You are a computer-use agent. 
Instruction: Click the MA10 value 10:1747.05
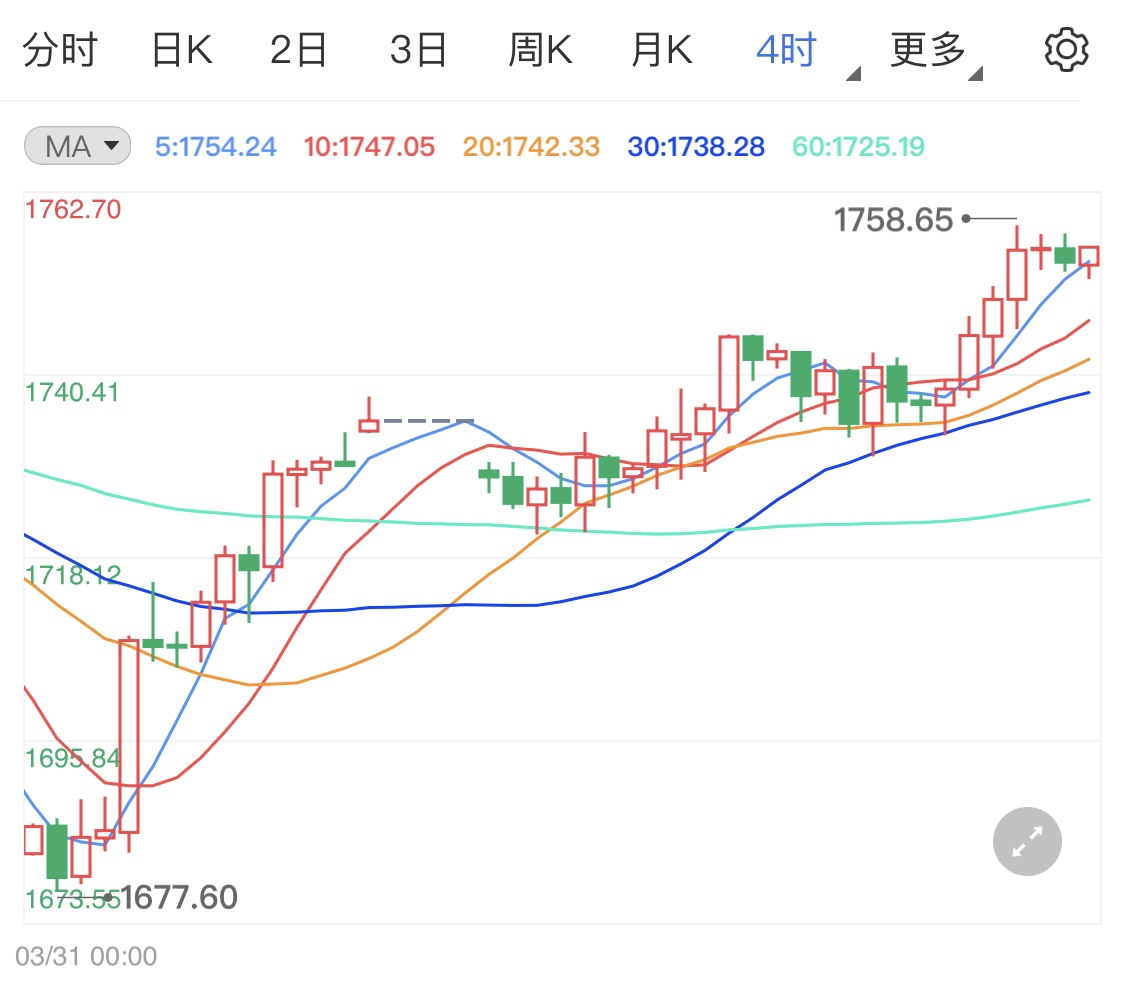(369, 147)
